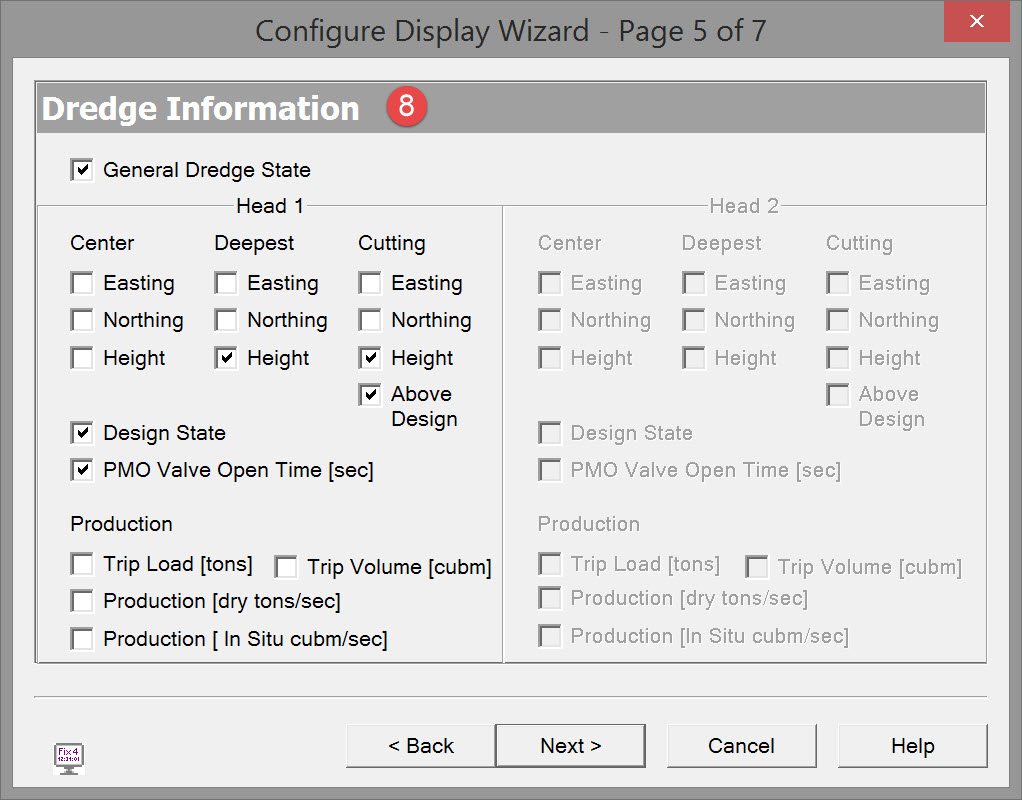The height and width of the screenshot is (800, 1022).
Task: Enable Head 1 Center Easting checkbox
Action: (82, 283)
